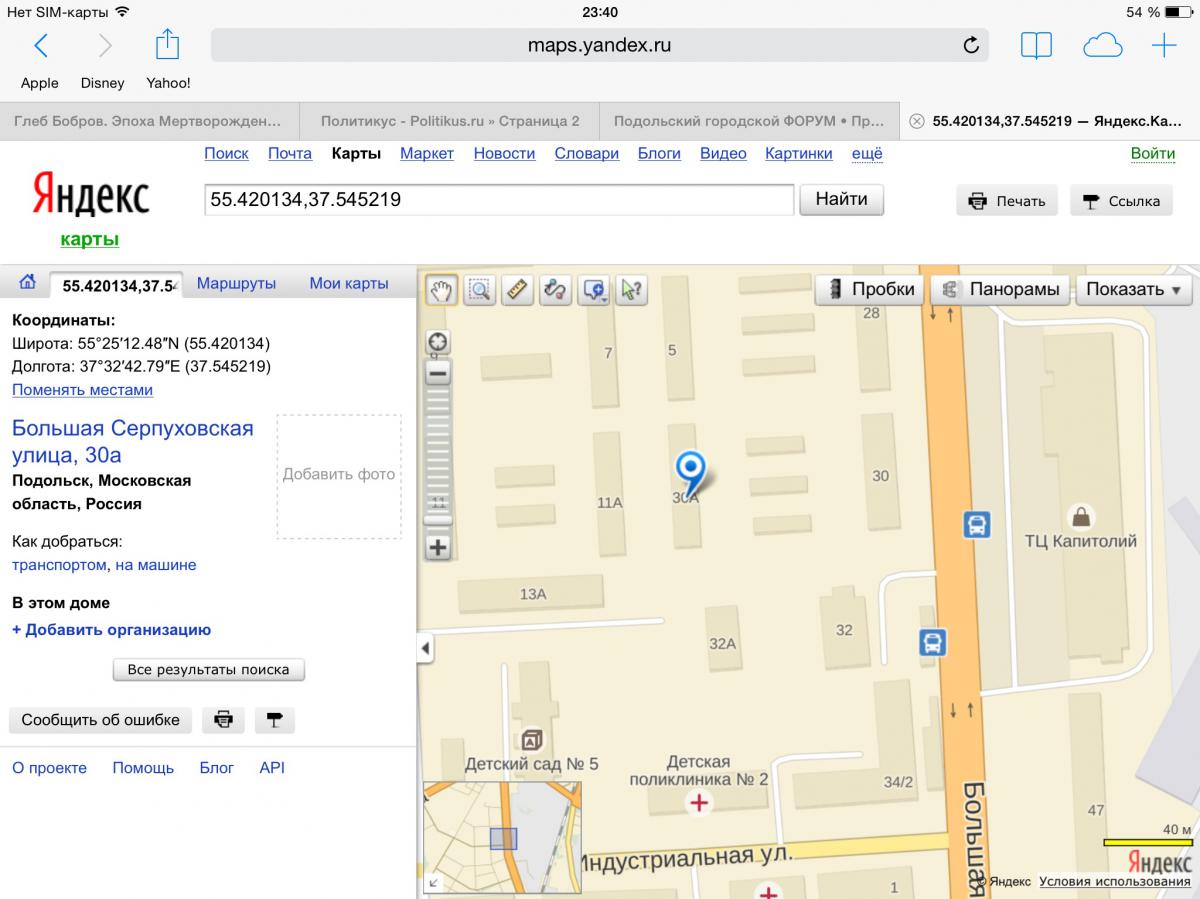Pick the ruler distance measurement tool

point(517,290)
